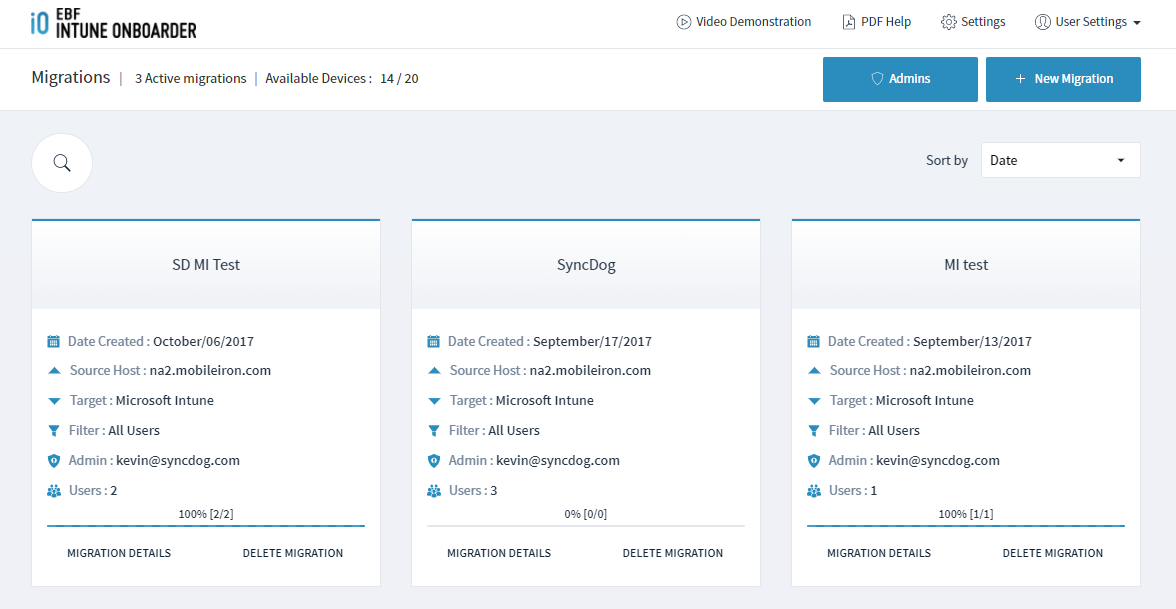Click date October/06/2017
1176x609 pixels.
[x=203, y=341]
